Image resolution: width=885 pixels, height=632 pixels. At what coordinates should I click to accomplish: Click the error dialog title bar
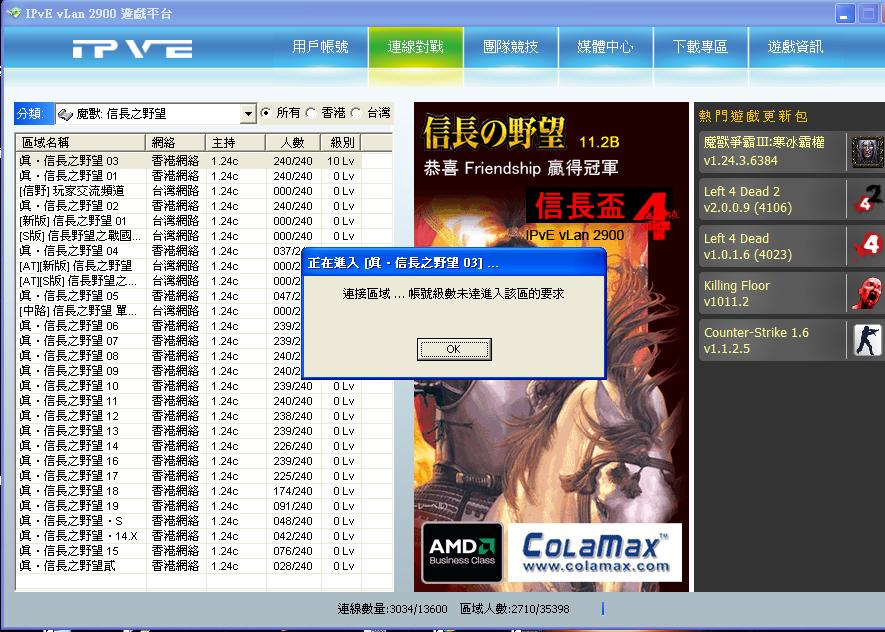pos(454,263)
